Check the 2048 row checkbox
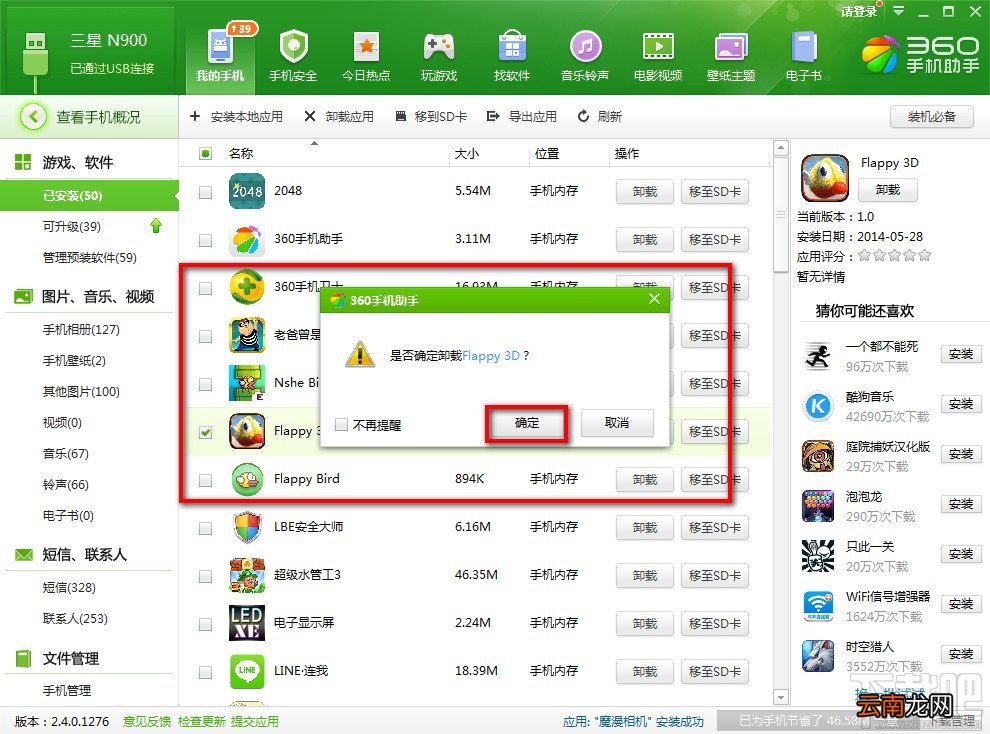Viewport: 990px width, 734px height. tap(205, 192)
